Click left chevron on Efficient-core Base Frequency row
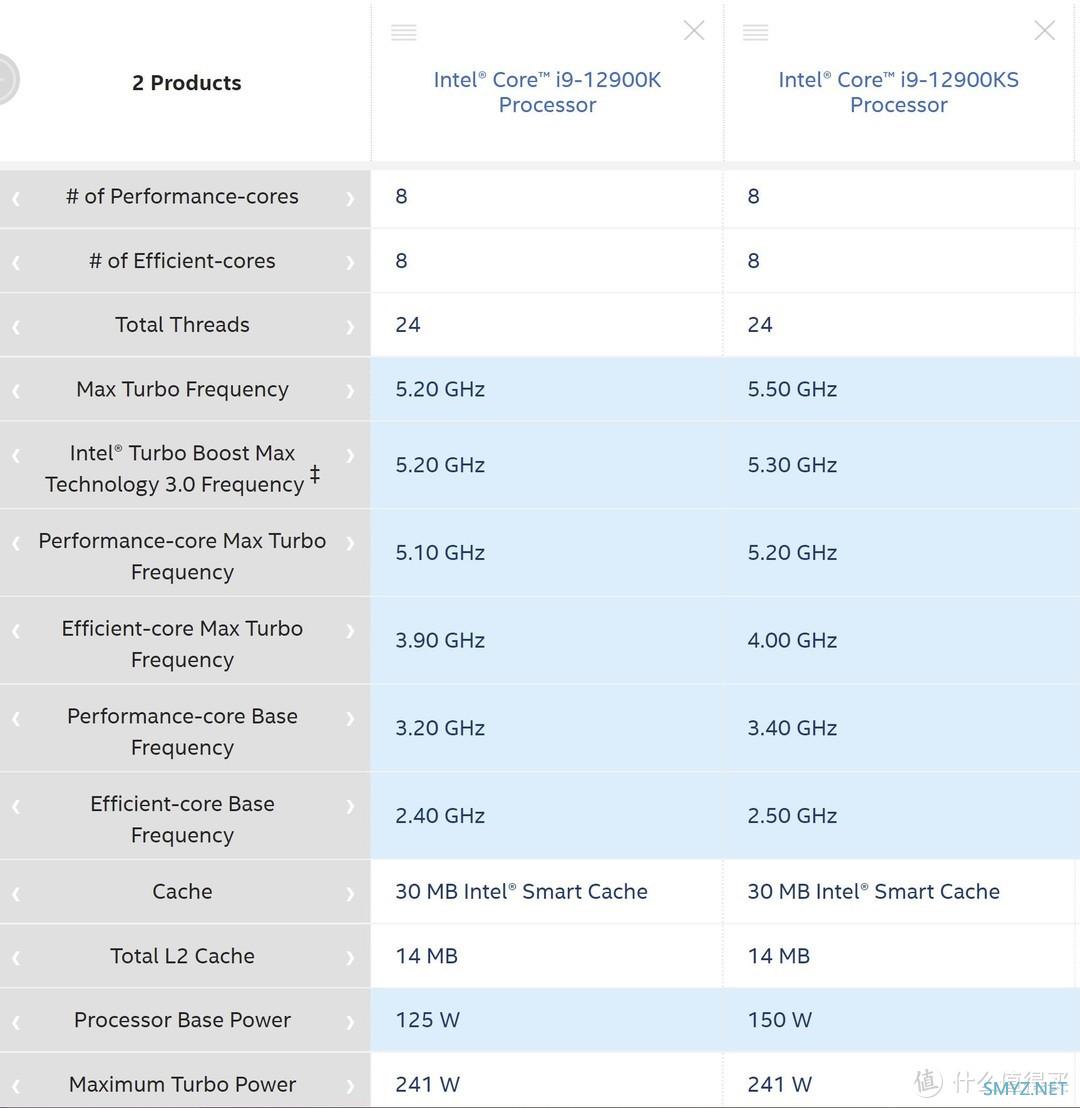Screen dimensions: 1080x1108 point(16,806)
